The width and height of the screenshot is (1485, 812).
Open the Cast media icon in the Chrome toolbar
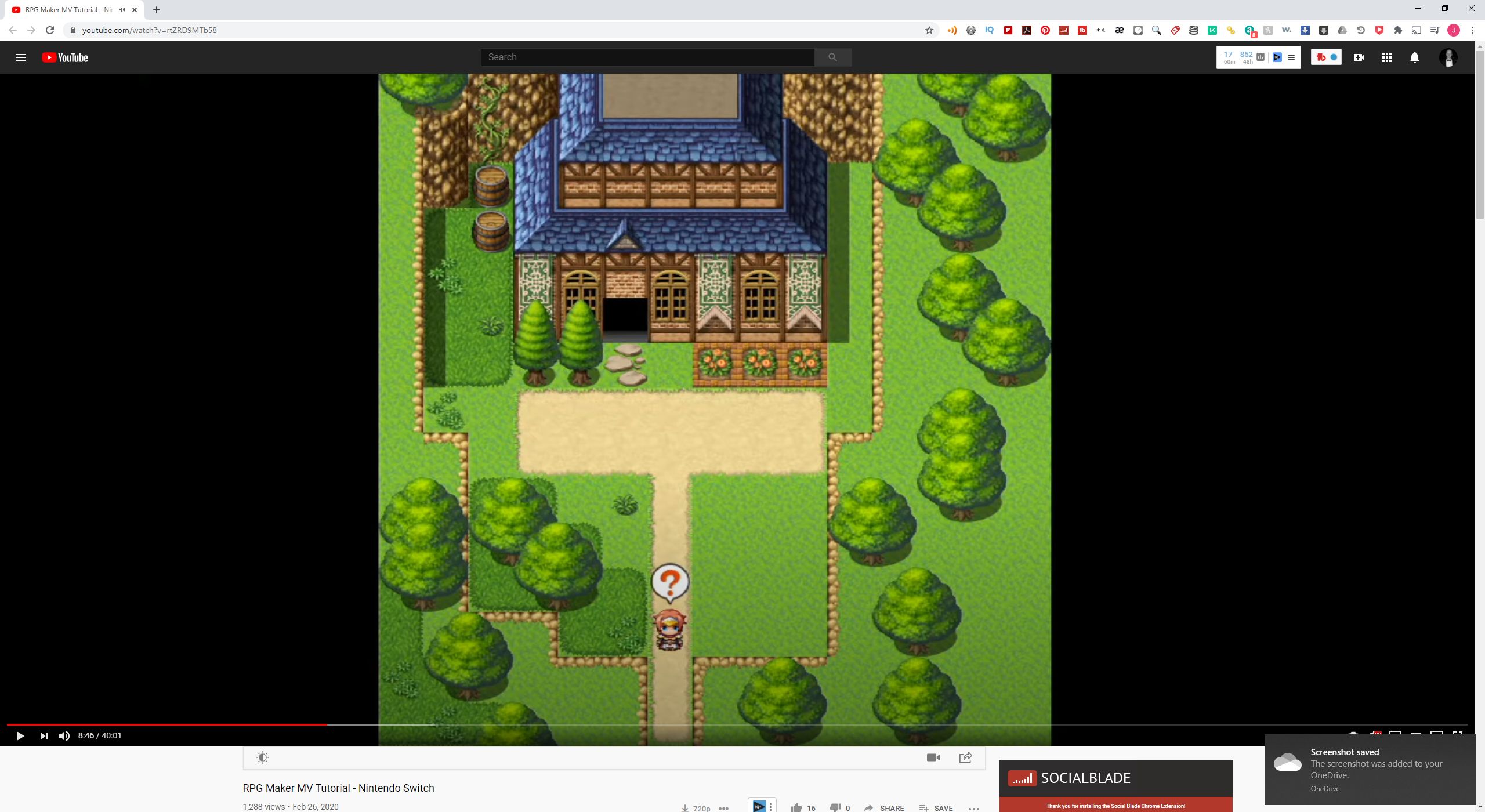coord(1417,30)
